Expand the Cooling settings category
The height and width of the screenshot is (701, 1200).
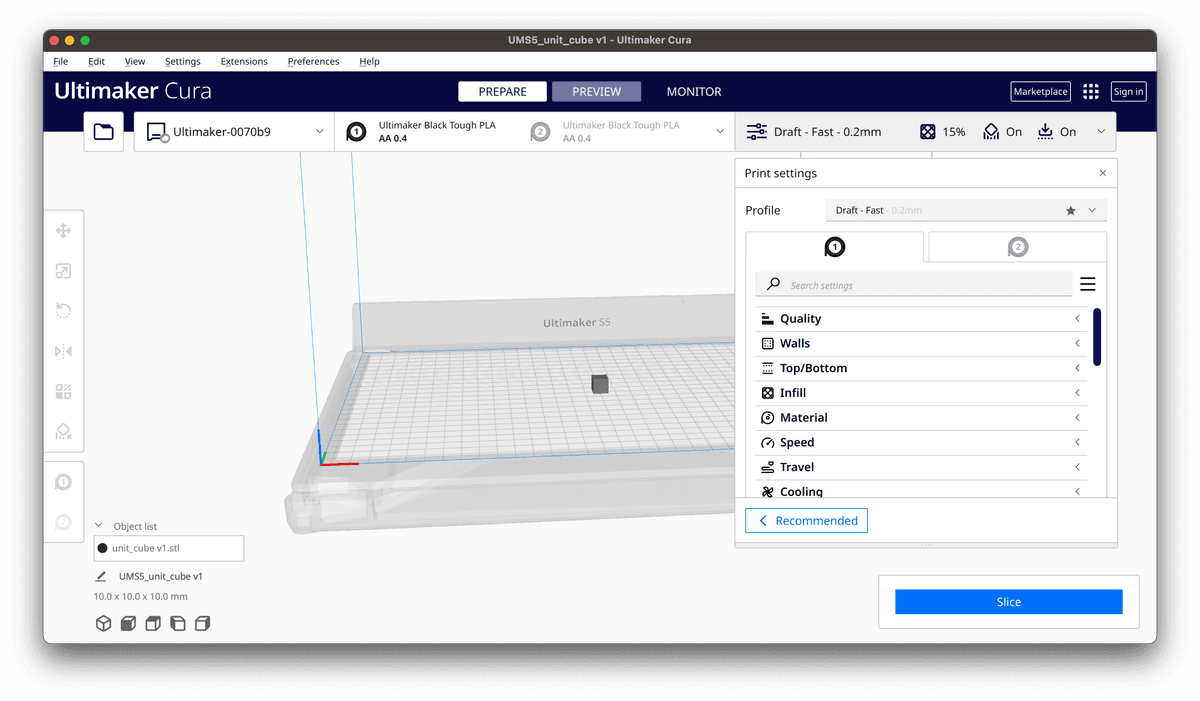point(921,489)
